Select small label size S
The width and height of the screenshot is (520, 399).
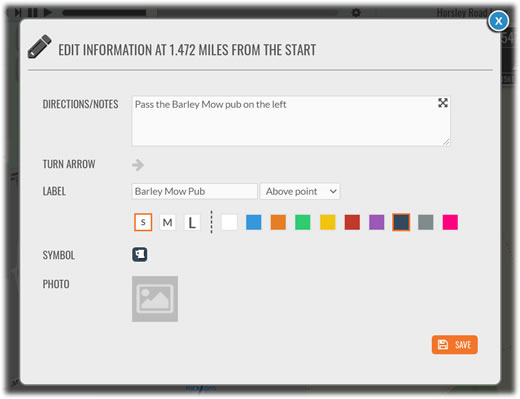click(143, 222)
